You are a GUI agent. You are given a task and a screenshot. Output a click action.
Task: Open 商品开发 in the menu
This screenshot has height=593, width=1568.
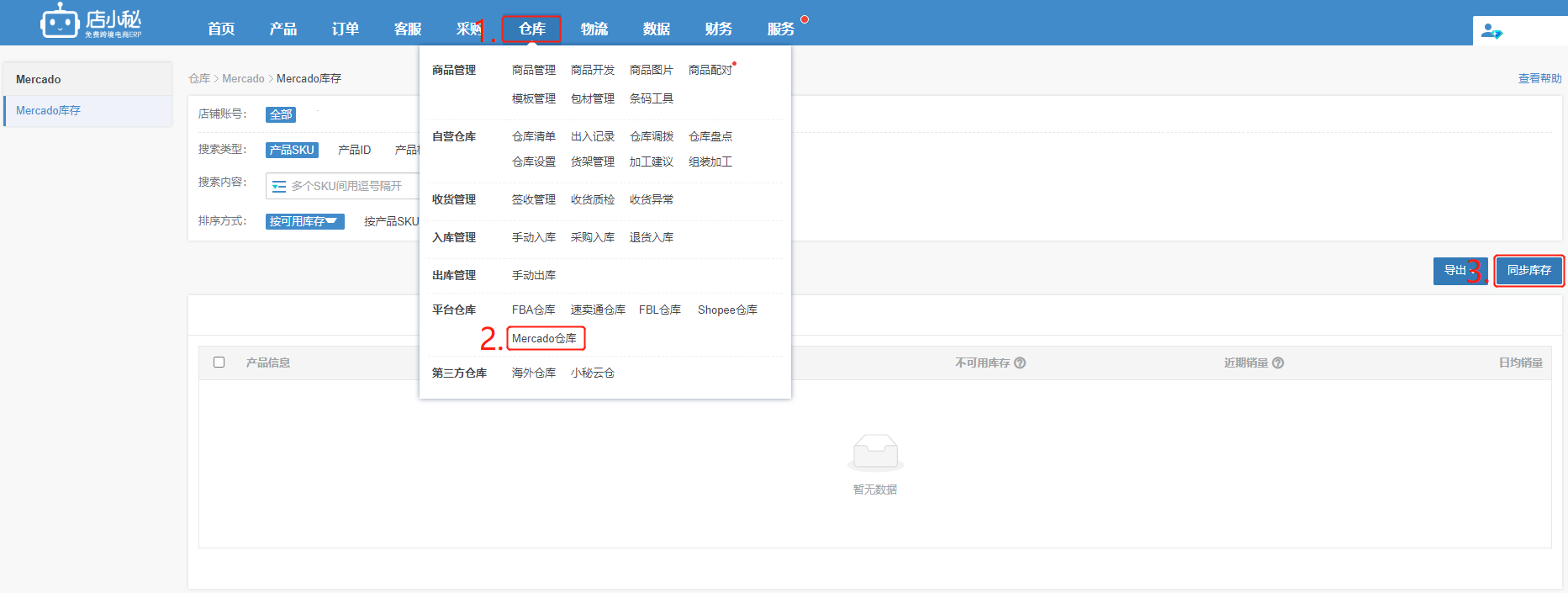[593, 70]
